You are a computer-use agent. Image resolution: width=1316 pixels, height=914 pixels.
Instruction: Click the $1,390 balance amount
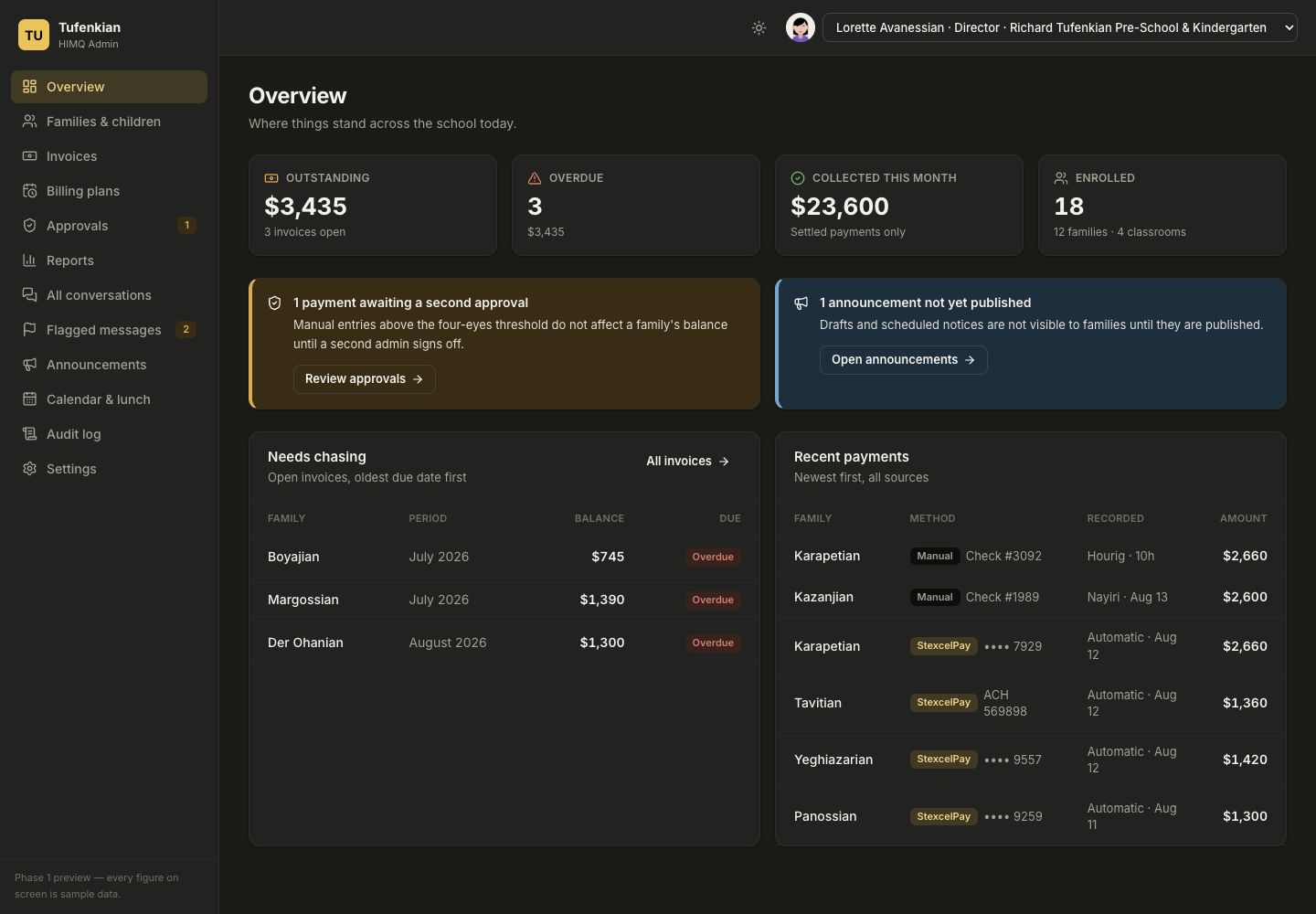[x=602, y=600]
